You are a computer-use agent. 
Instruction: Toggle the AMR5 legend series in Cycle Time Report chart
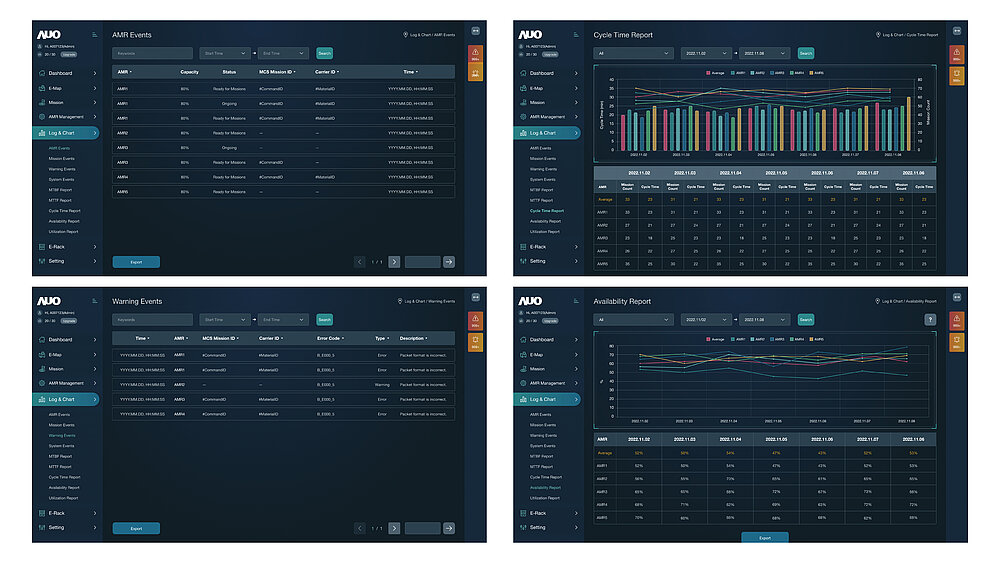tap(813, 73)
